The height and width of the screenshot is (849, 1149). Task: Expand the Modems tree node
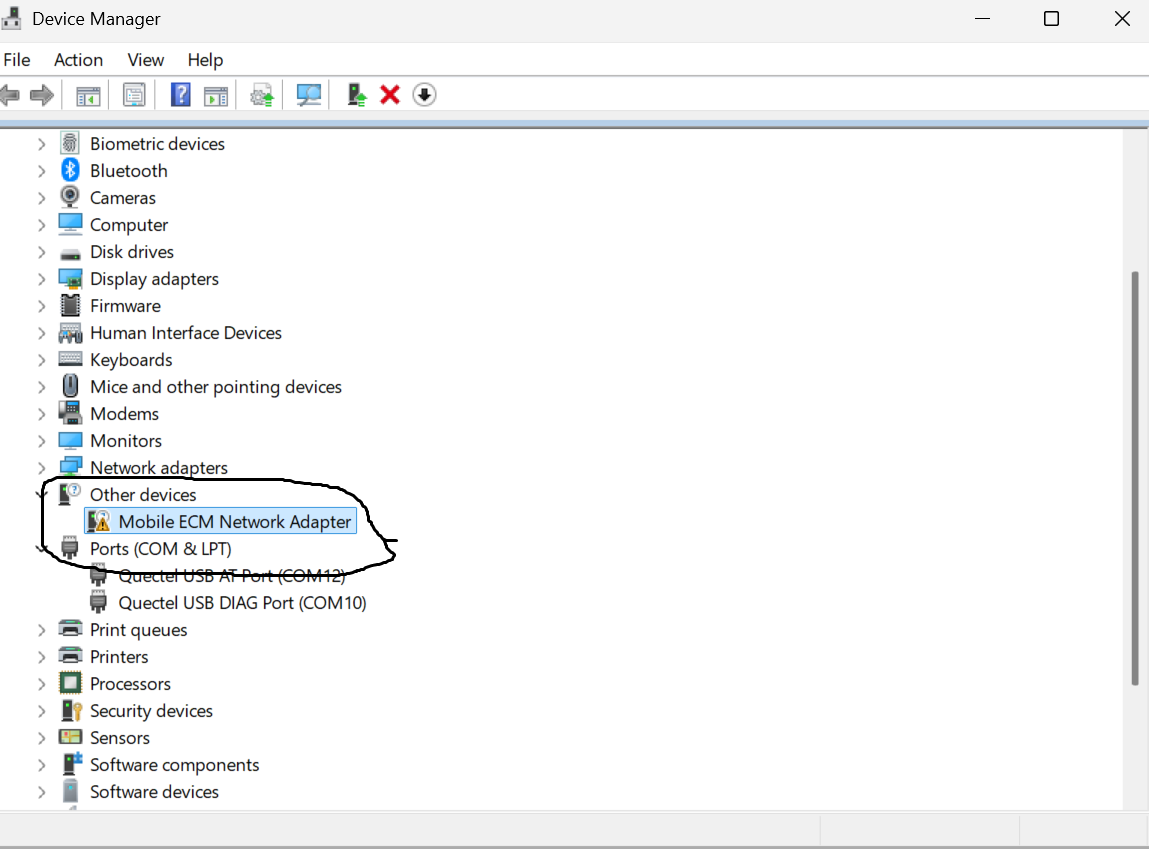point(41,414)
